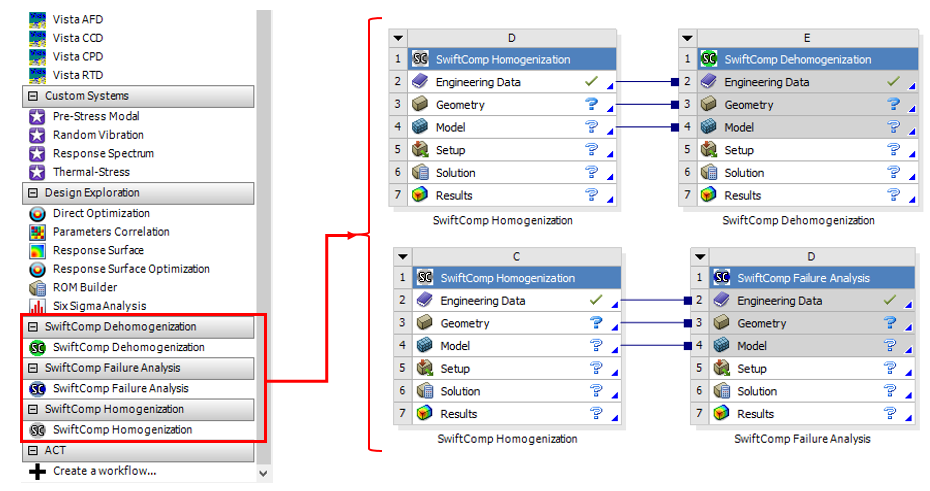Select Response Surface toolbox entry

pyautogui.click(x=98, y=250)
